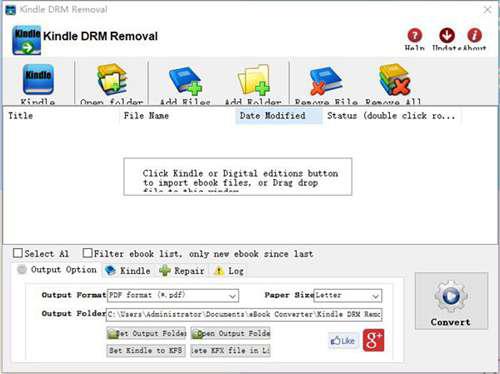Click the Kindle import toolbar icon
The image size is (500, 374).
pos(38,80)
